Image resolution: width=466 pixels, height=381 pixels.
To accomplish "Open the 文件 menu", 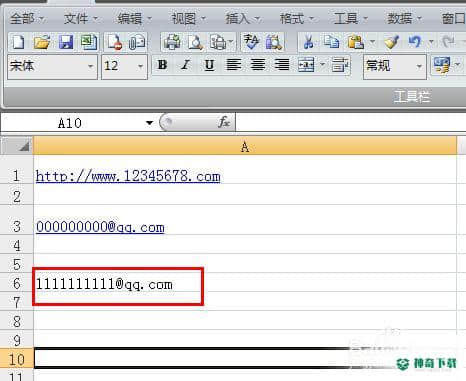I will pos(80,18).
